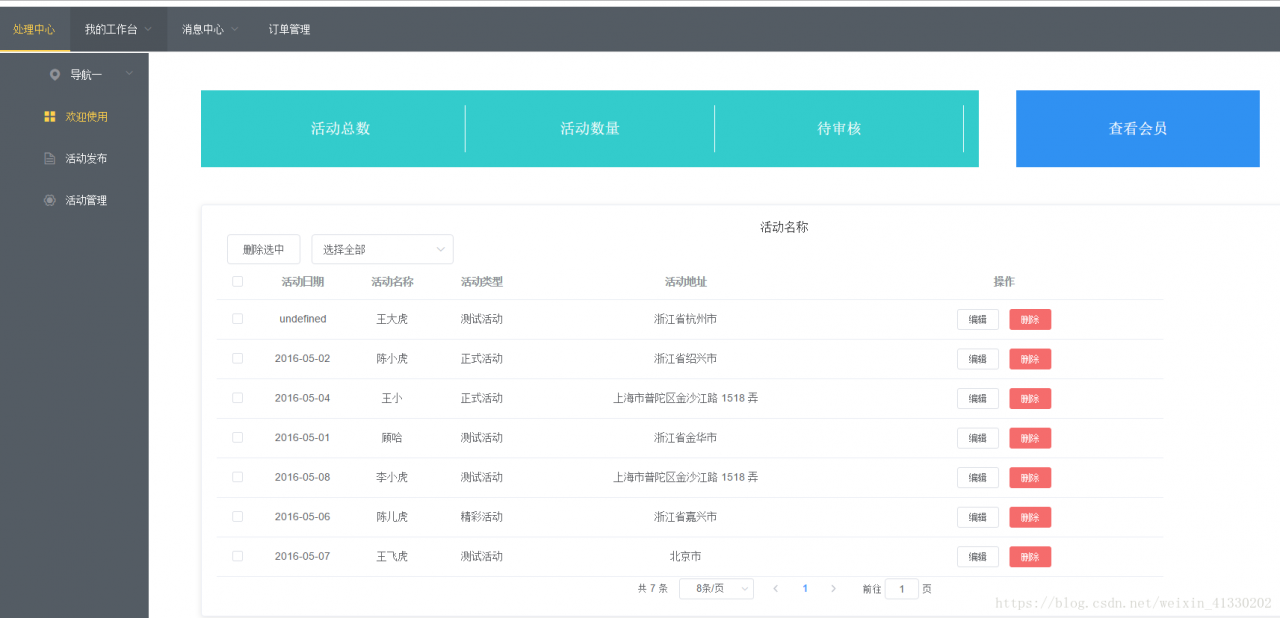
Task: Click the grid icon next to 欢迎使用
Action: coord(50,116)
